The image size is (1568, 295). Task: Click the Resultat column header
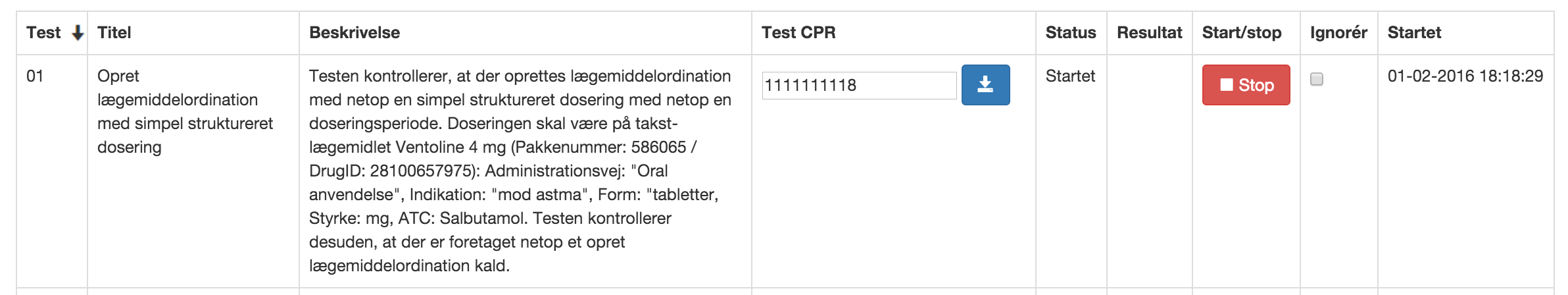point(1149,33)
